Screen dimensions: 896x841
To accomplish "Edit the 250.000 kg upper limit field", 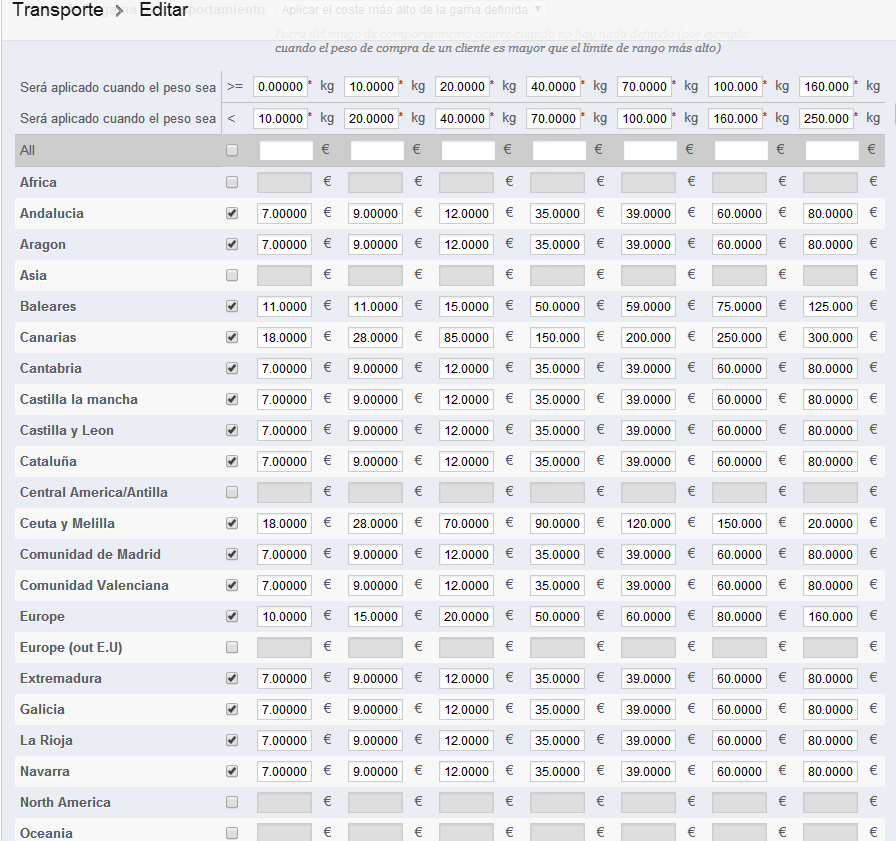I will (826, 119).
